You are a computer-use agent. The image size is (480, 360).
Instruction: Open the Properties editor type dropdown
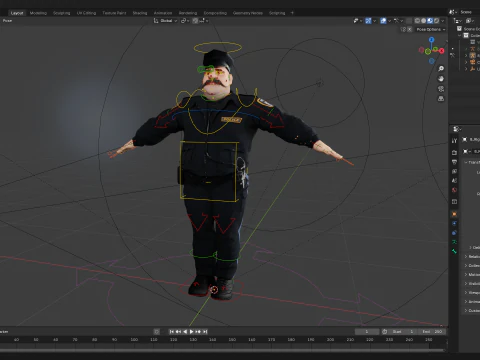[457, 129]
